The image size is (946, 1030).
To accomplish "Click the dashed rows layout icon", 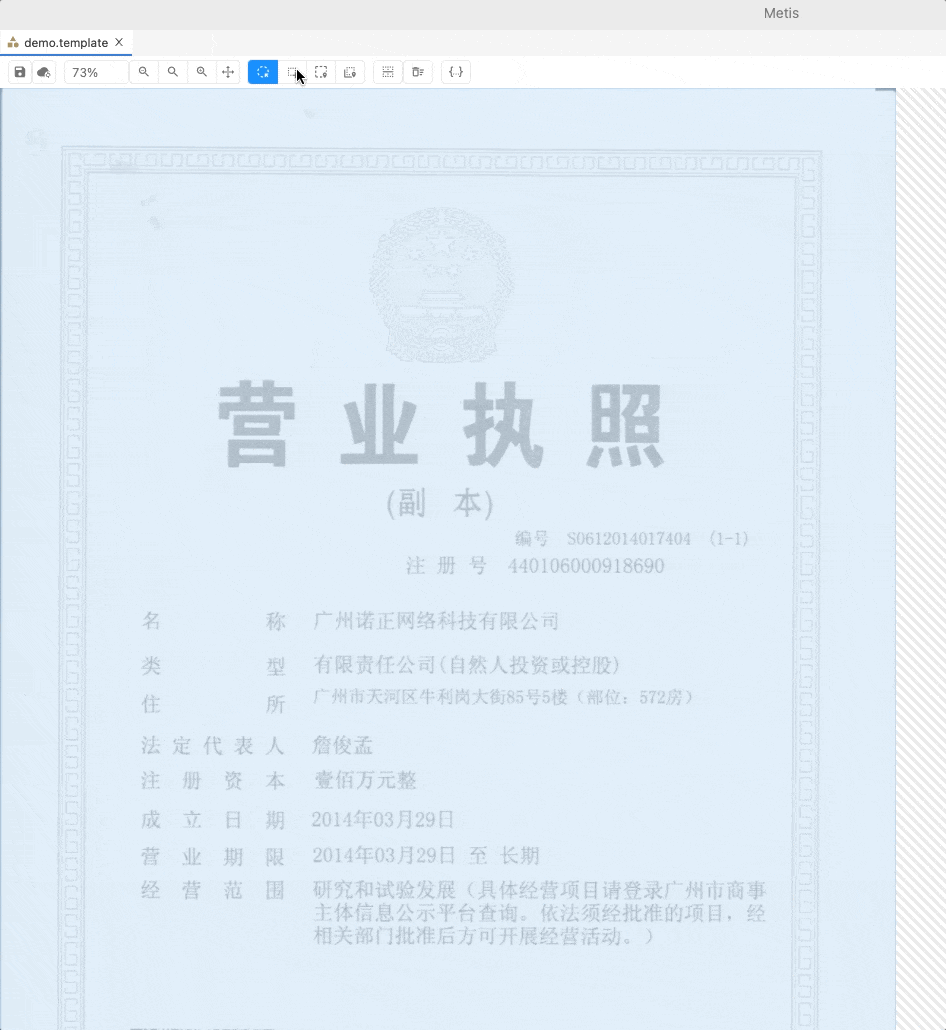I will point(388,72).
